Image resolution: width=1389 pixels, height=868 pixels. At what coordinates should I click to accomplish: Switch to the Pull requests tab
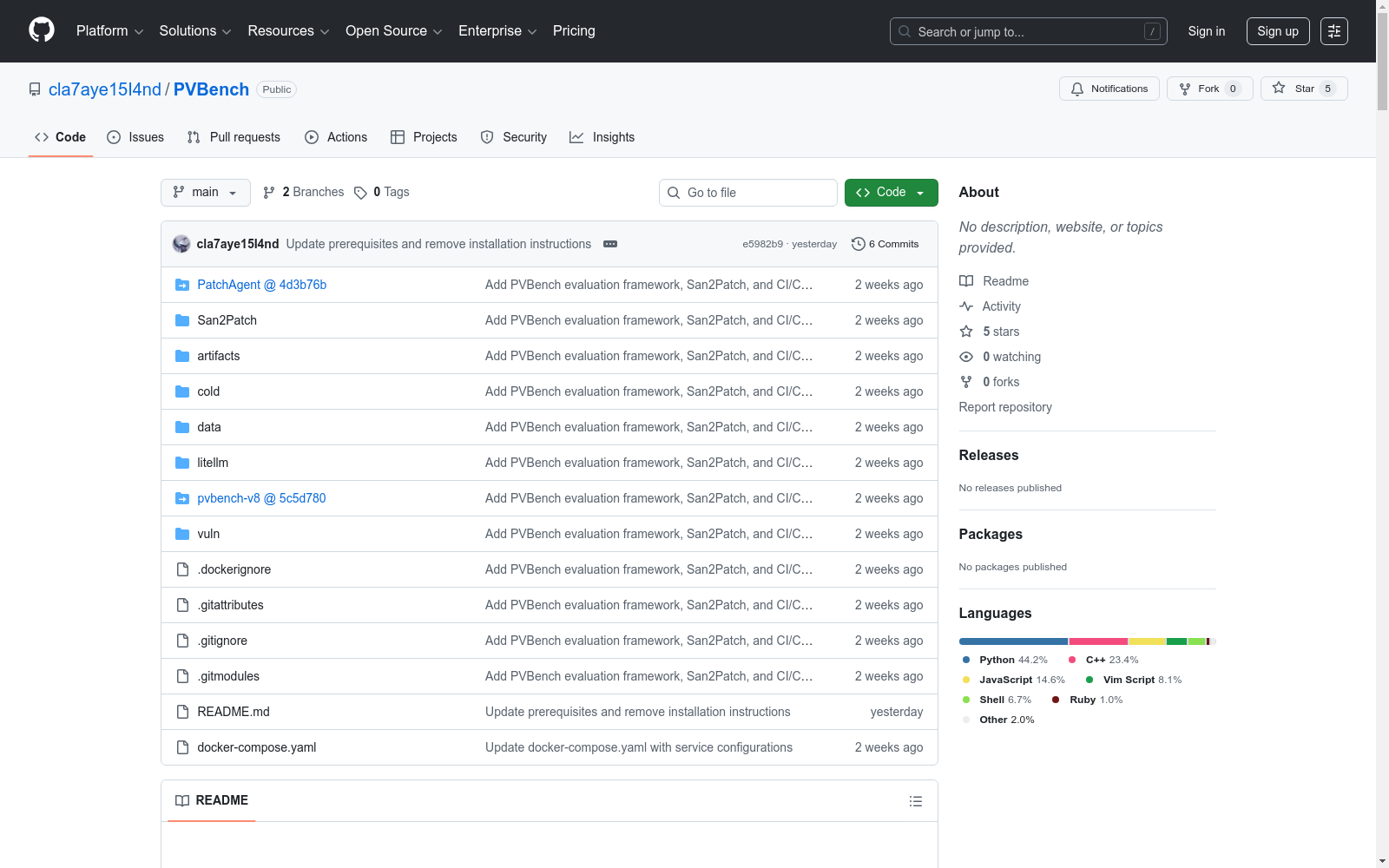tap(234, 137)
